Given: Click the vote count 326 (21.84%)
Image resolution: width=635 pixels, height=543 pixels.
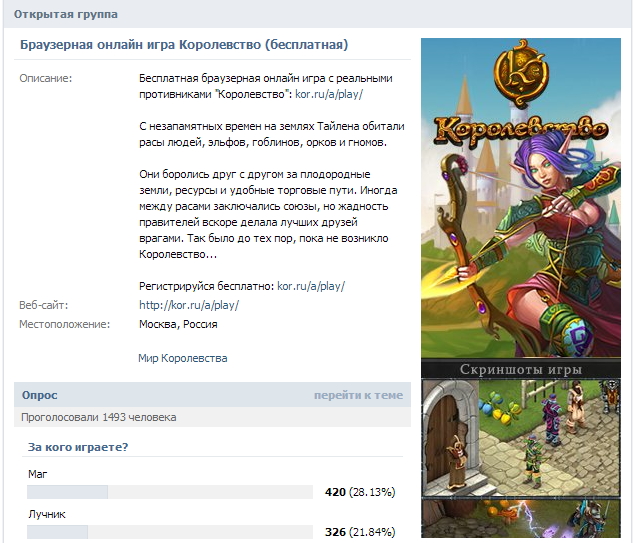Looking at the screenshot, I should (x=360, y=532).
